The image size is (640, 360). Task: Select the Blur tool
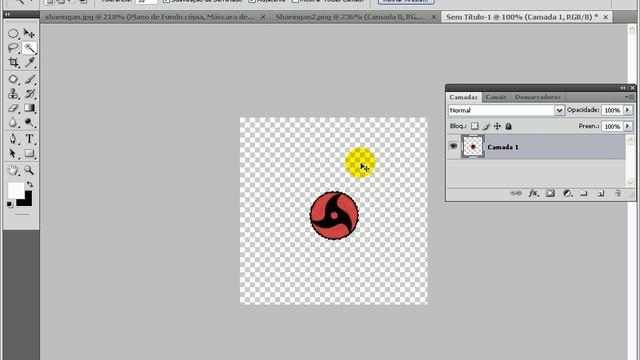(13, 122)
